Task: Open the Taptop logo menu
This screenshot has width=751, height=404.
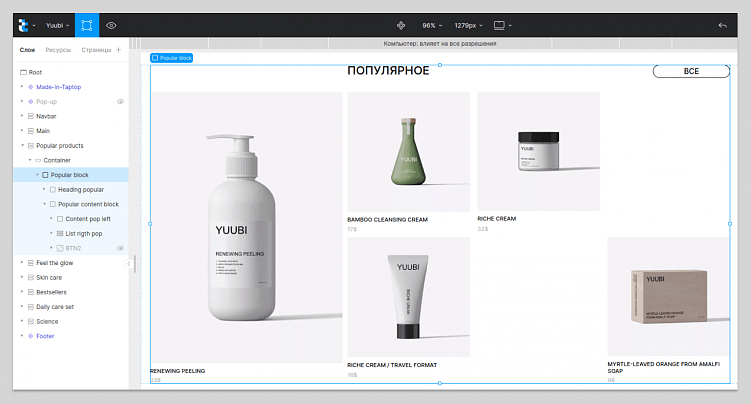Action: click(x=23, y=25)
